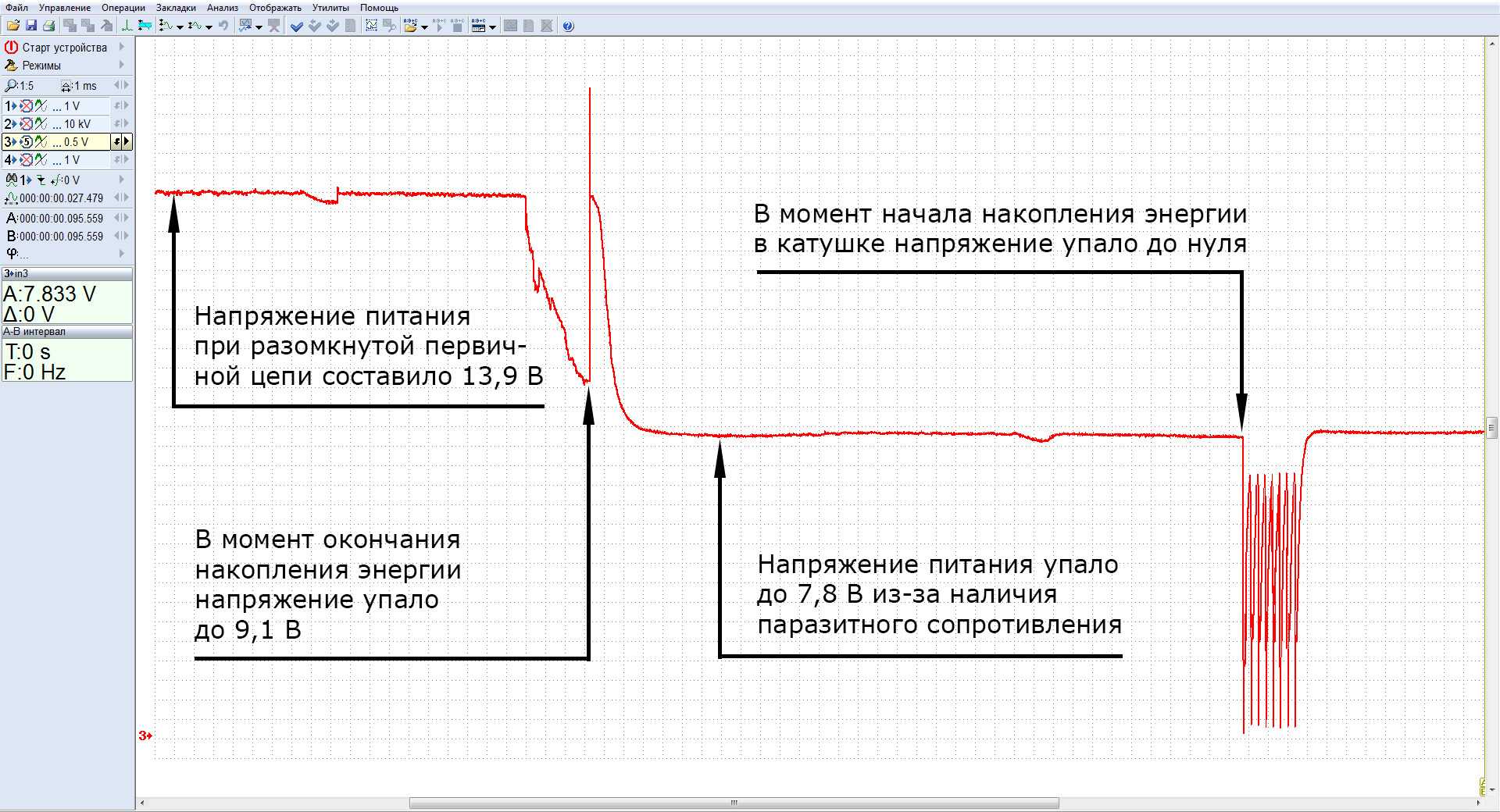The width and height of the screenshot is (1500, 812).
Task: Click the magnifier zoom 1:5 icon
Action: pyautogui.click(x=10, y=86)
